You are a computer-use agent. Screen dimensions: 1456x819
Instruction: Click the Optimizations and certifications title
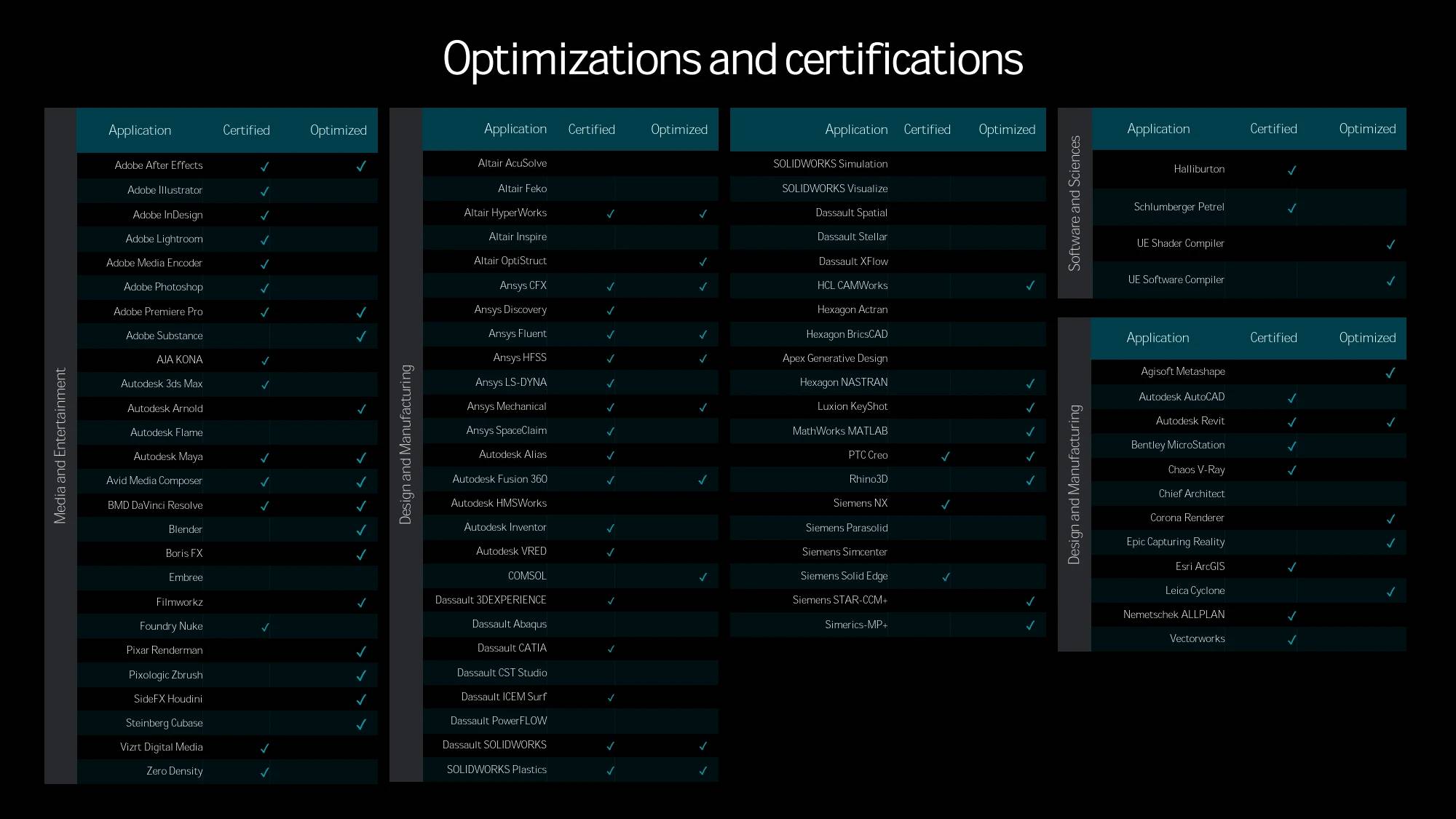[732, 59]
